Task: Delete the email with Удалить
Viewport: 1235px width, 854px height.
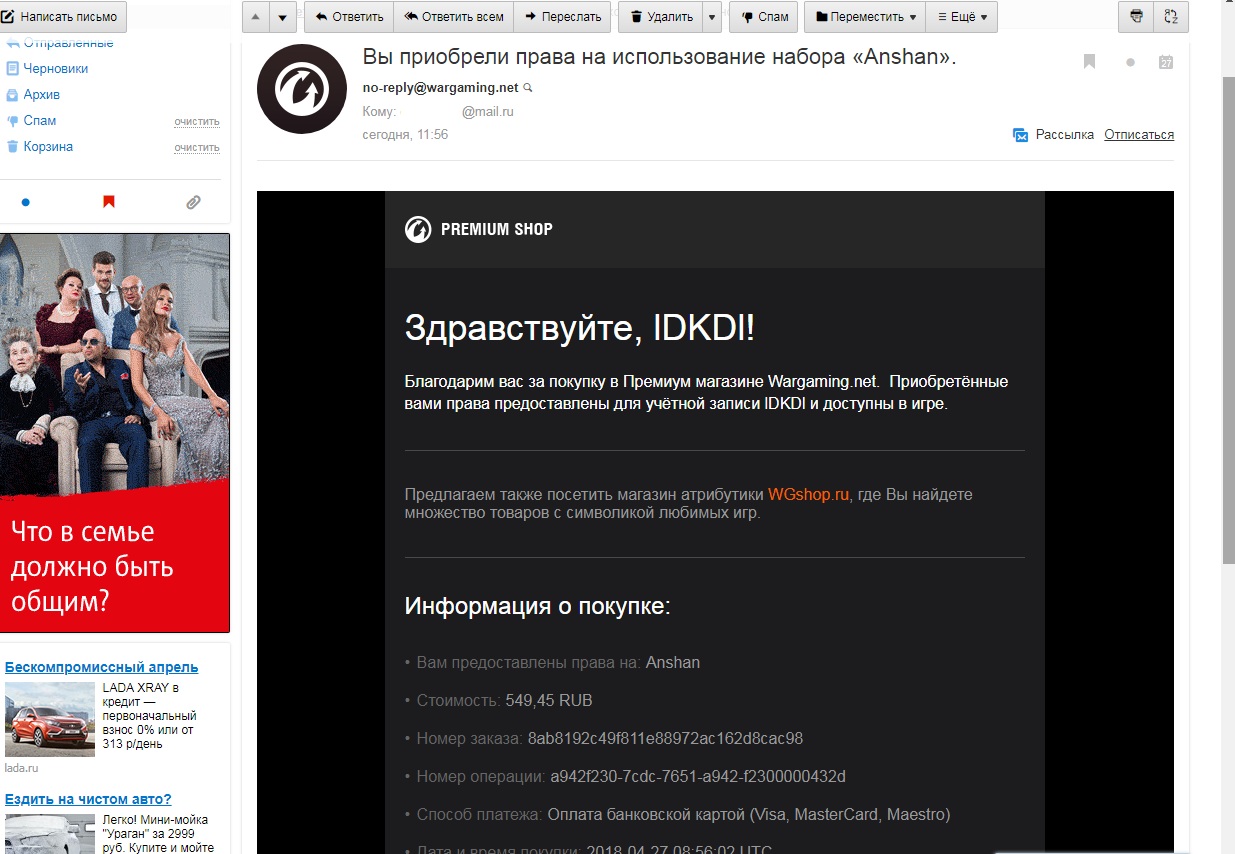Action: [x=661, y=17]
